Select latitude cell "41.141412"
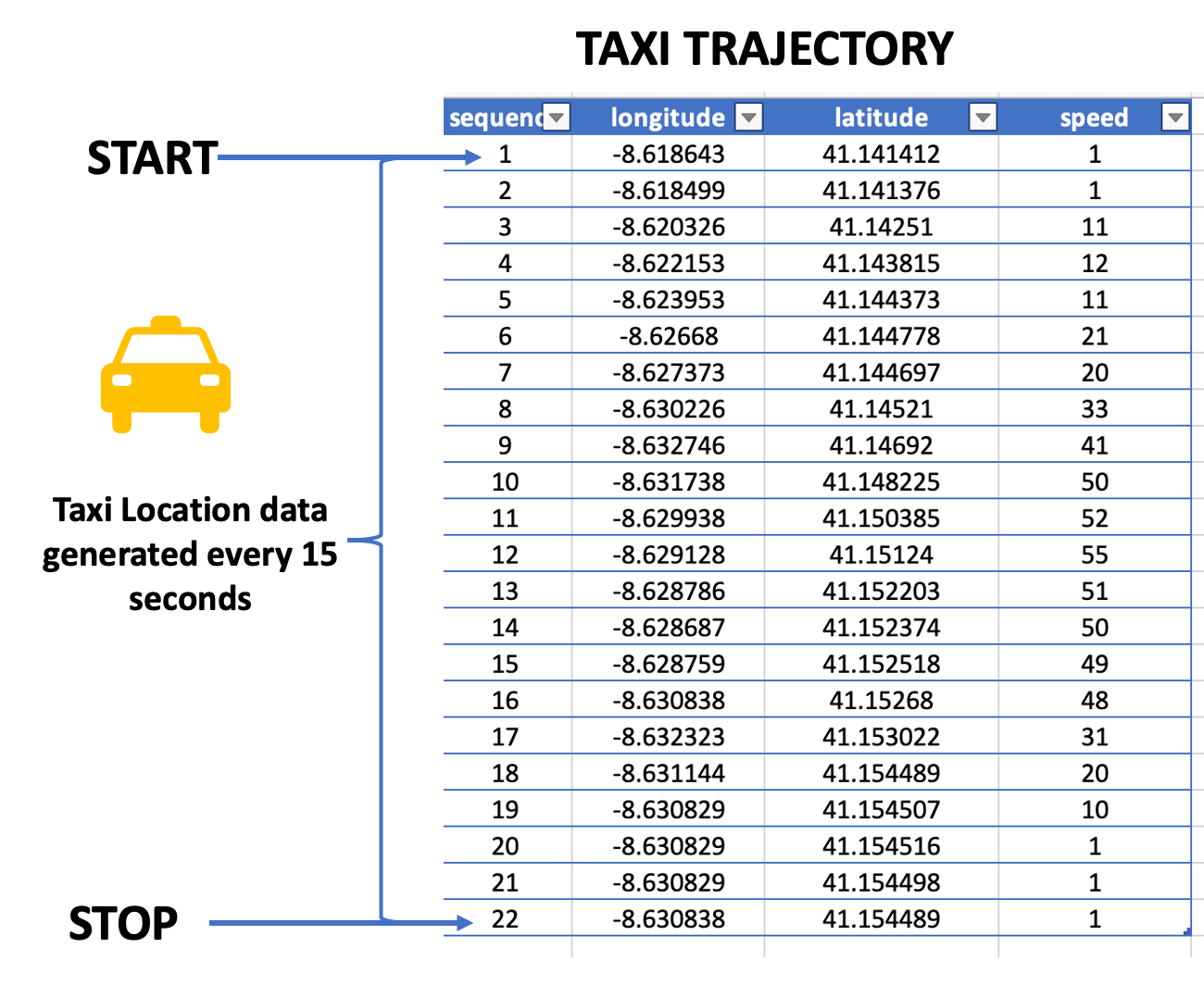This screenshot has height=985, width=1204. pos(881,154)
